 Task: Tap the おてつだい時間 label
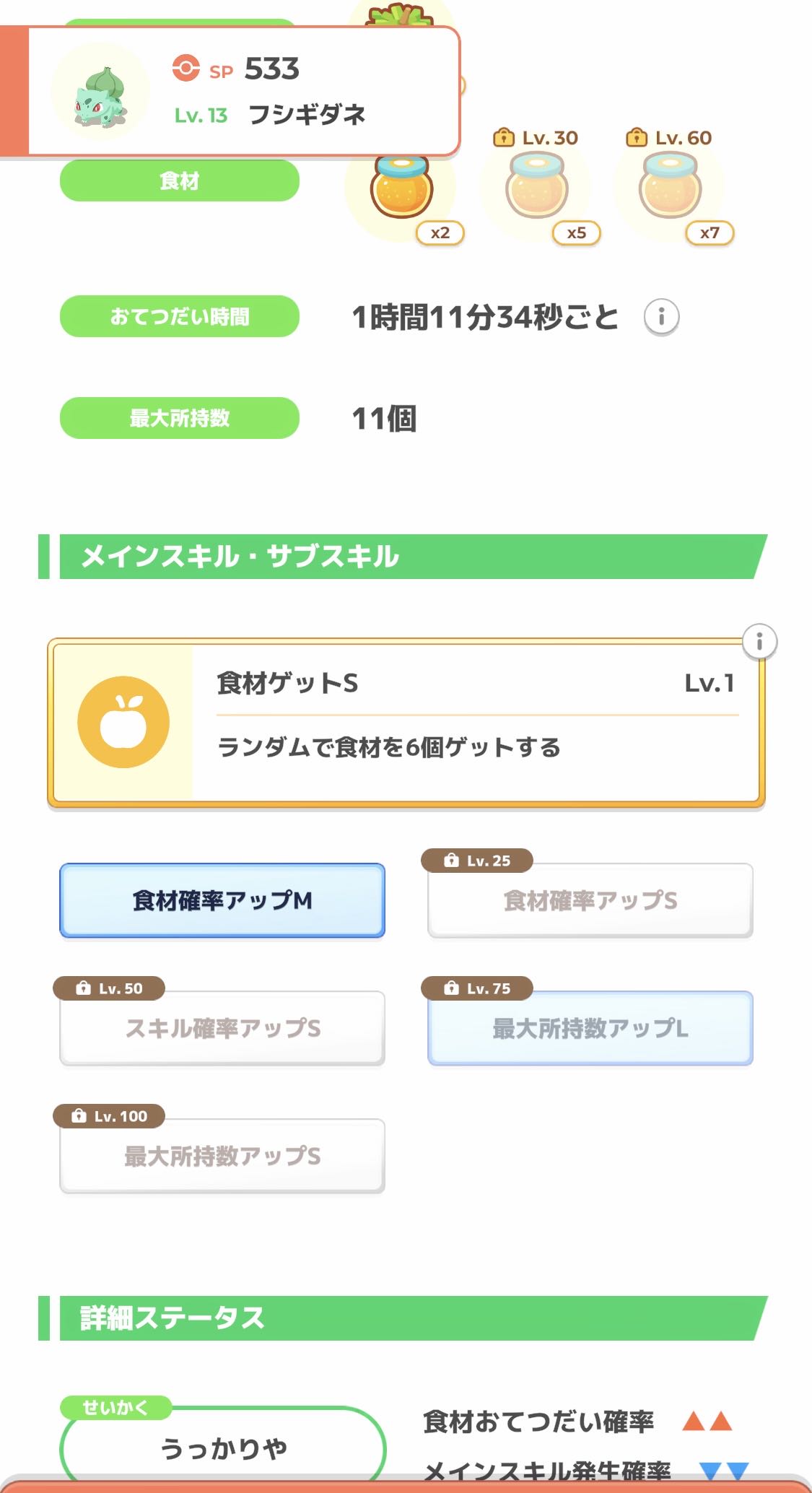click(179, 316)
